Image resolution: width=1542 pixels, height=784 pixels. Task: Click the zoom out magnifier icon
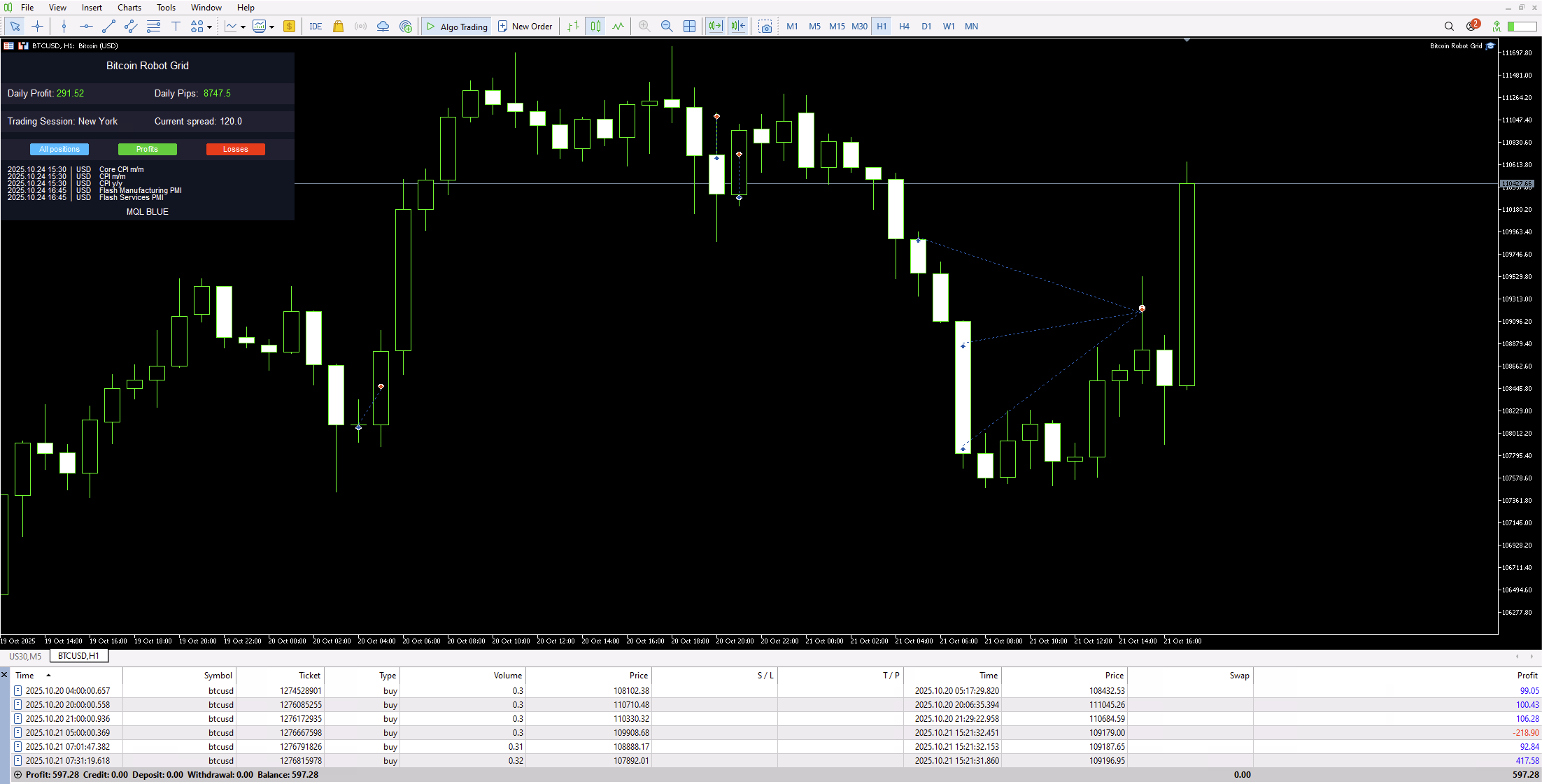click(667, 27)
